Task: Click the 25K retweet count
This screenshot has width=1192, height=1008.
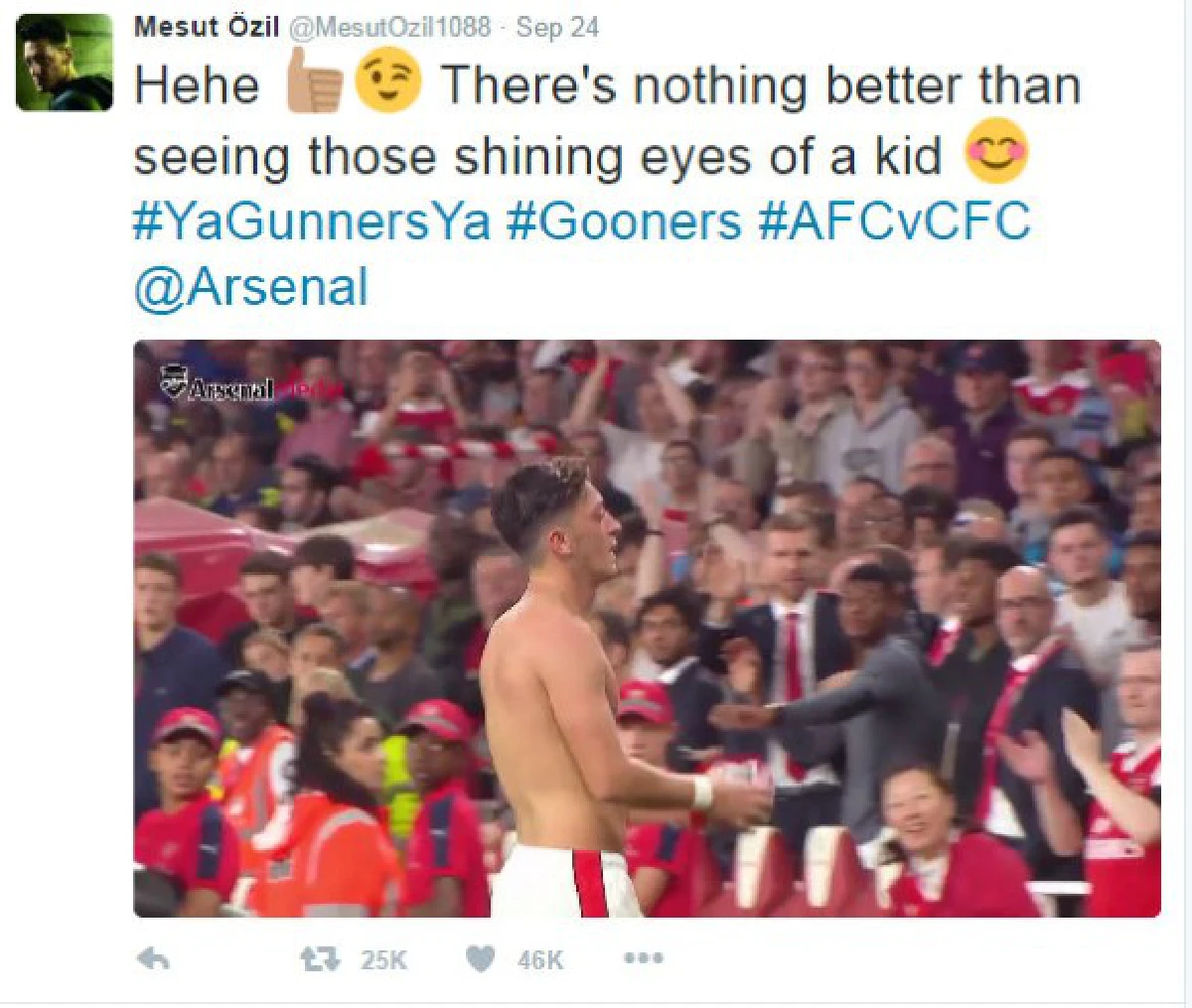Action: pyautogui.click(x=383, y=960)
